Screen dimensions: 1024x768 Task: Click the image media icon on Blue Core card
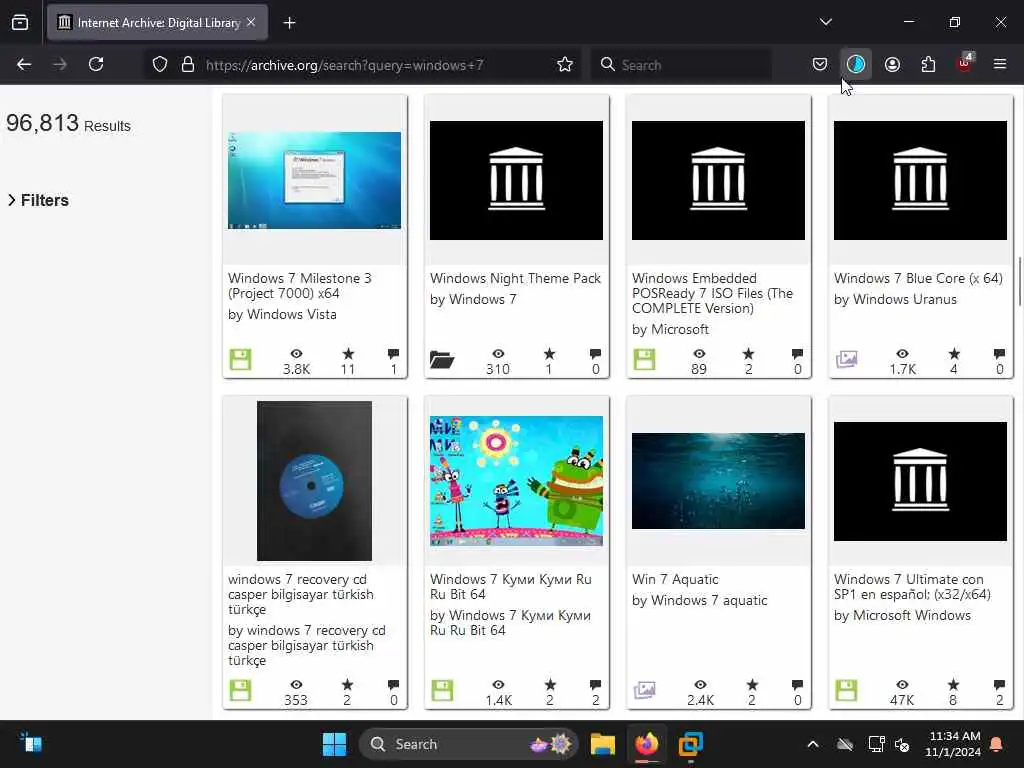pyautogui.click(x=846, y=359)
